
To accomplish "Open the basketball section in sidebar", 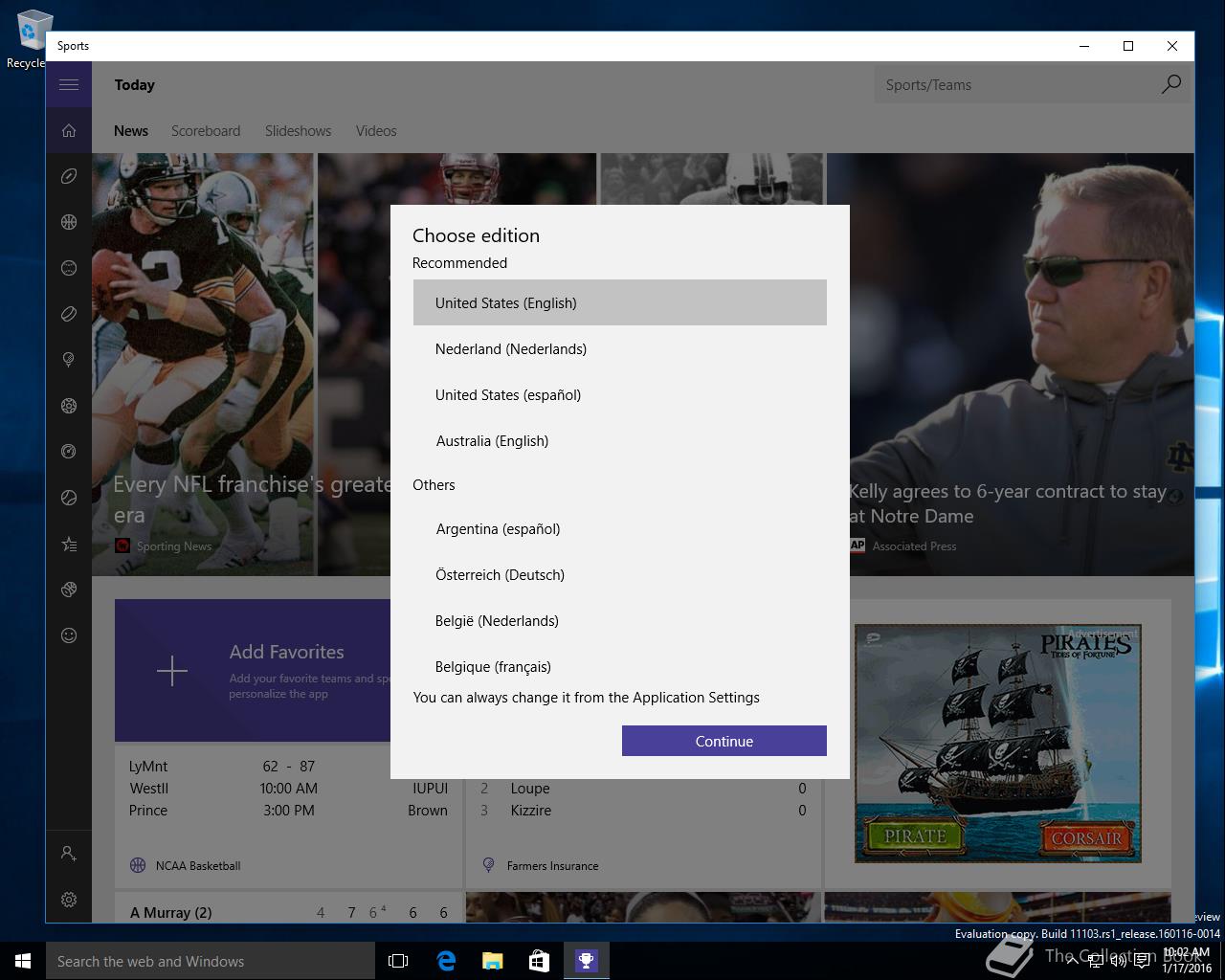I will click(69, 222).
